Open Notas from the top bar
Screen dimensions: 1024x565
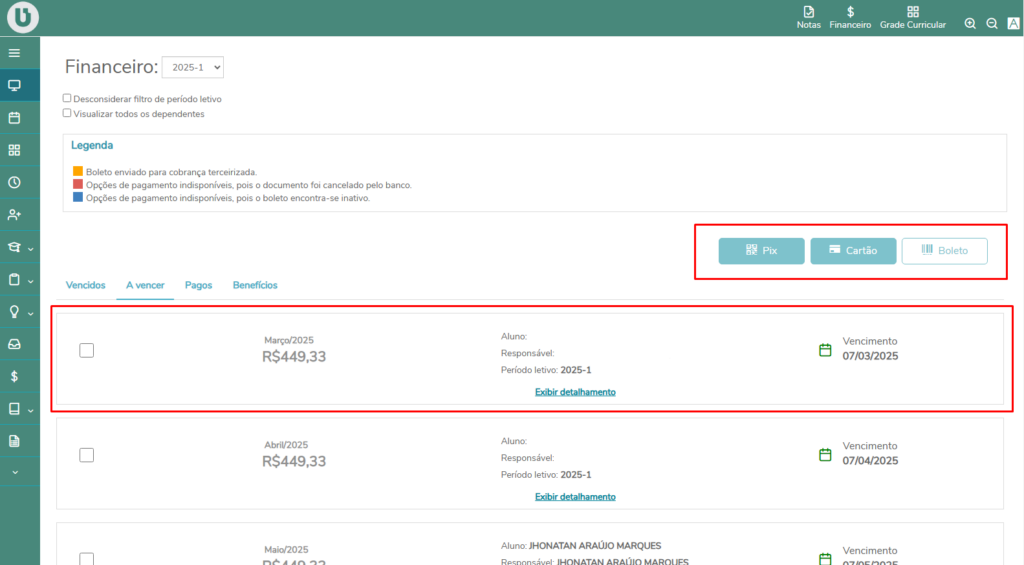click(x=809, y=18)
